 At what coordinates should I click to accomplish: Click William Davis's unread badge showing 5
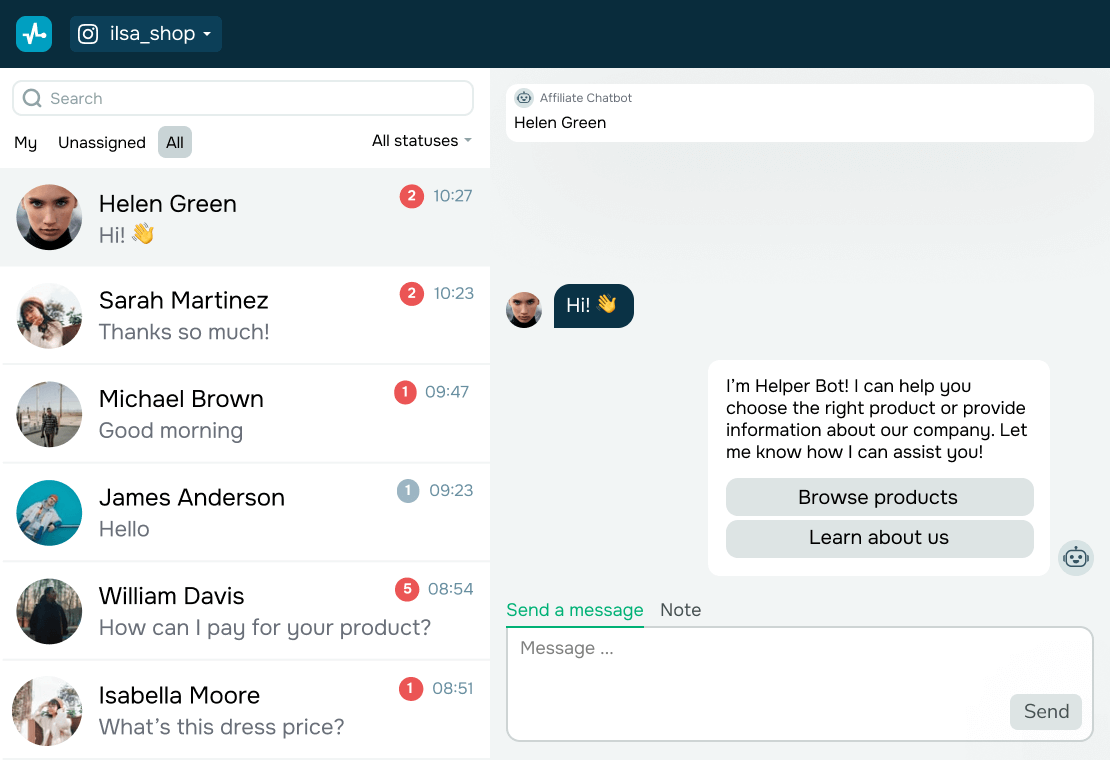(x=406, y=589)
